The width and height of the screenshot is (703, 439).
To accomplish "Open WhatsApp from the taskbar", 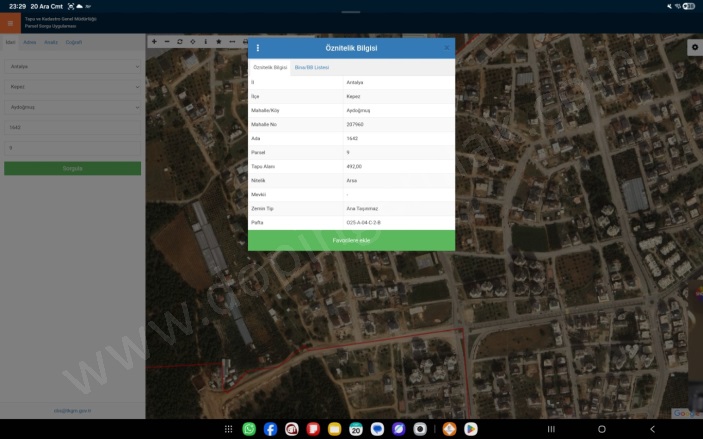I will click(249, 429).
